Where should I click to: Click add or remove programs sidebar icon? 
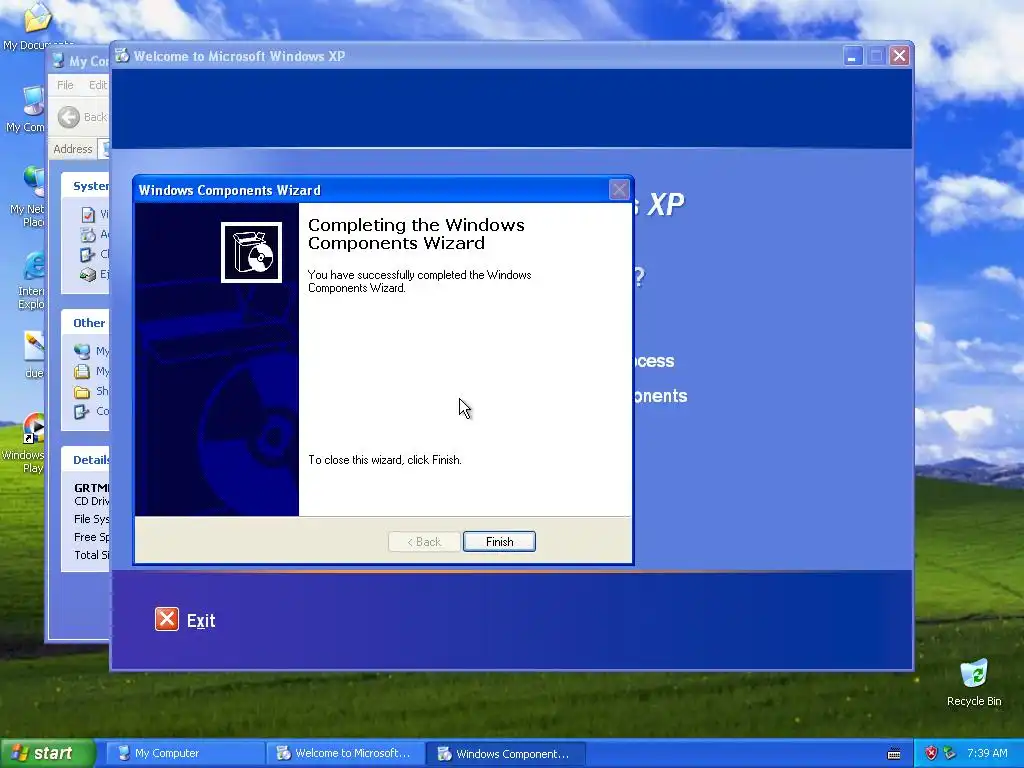tap(88, 234)
